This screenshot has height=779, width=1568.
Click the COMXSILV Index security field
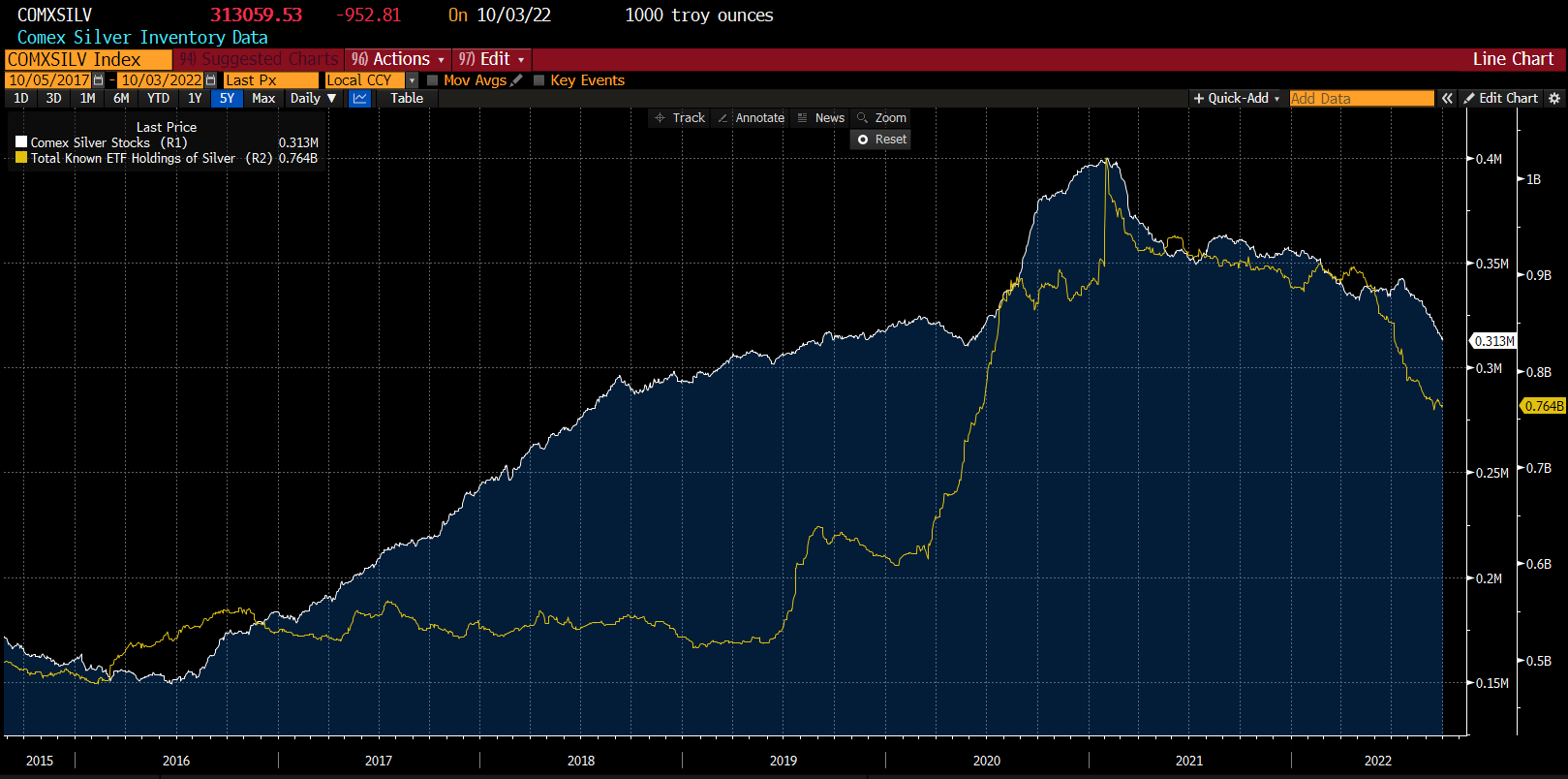[x=88, y=59]
